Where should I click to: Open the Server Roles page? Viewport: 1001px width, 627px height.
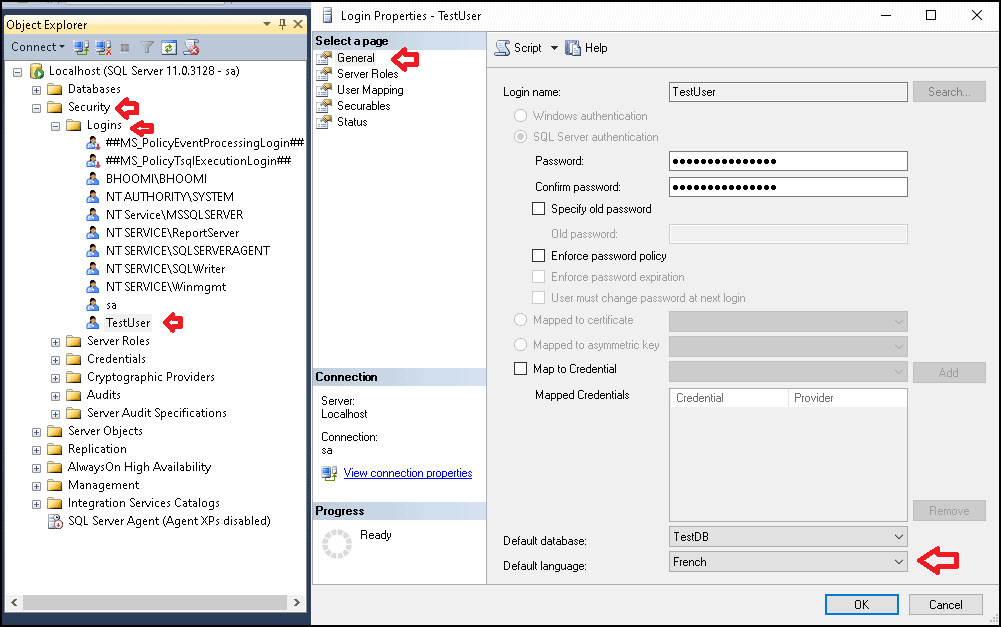[368, 74]
